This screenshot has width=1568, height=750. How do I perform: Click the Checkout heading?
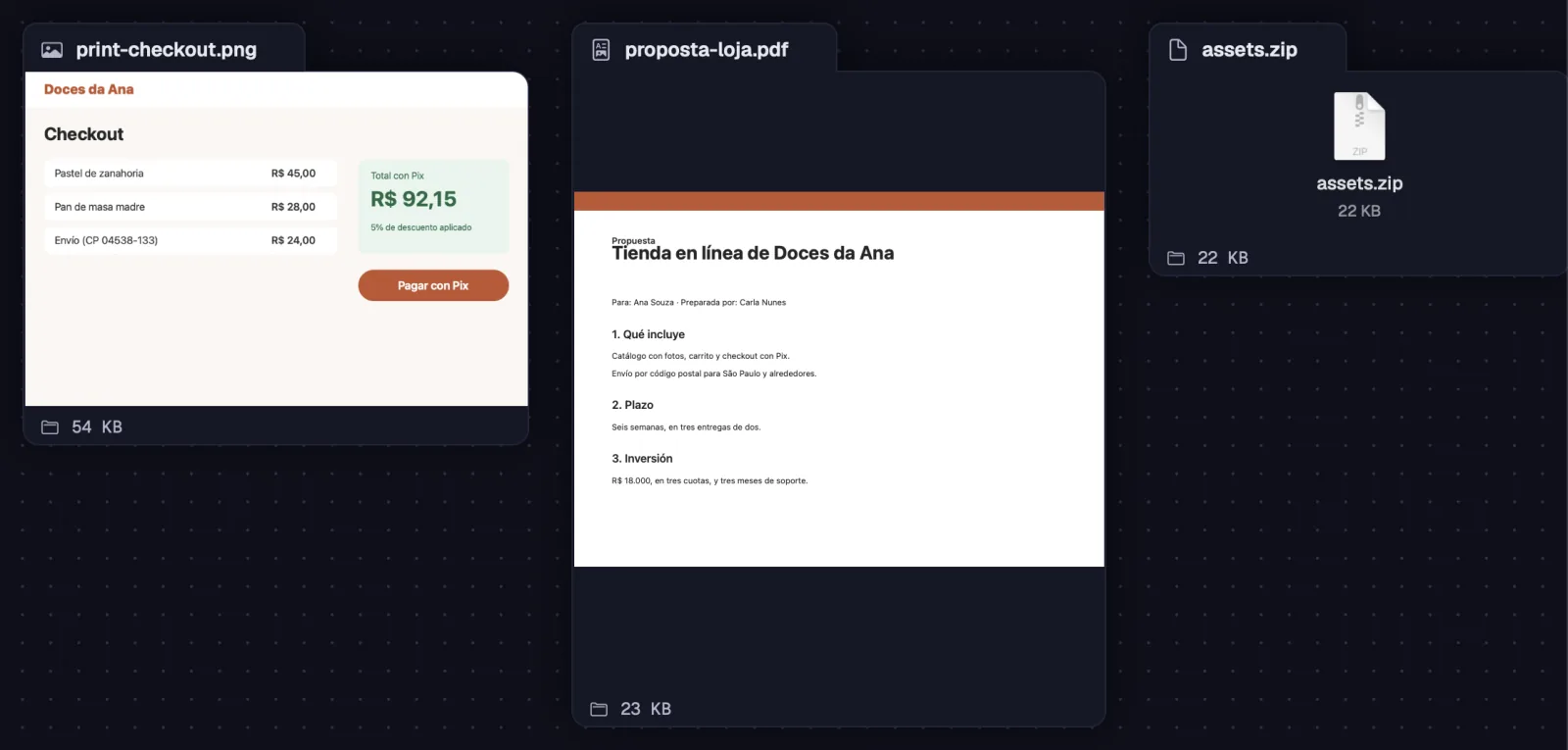pyautogui.click(x=84, y=134)
